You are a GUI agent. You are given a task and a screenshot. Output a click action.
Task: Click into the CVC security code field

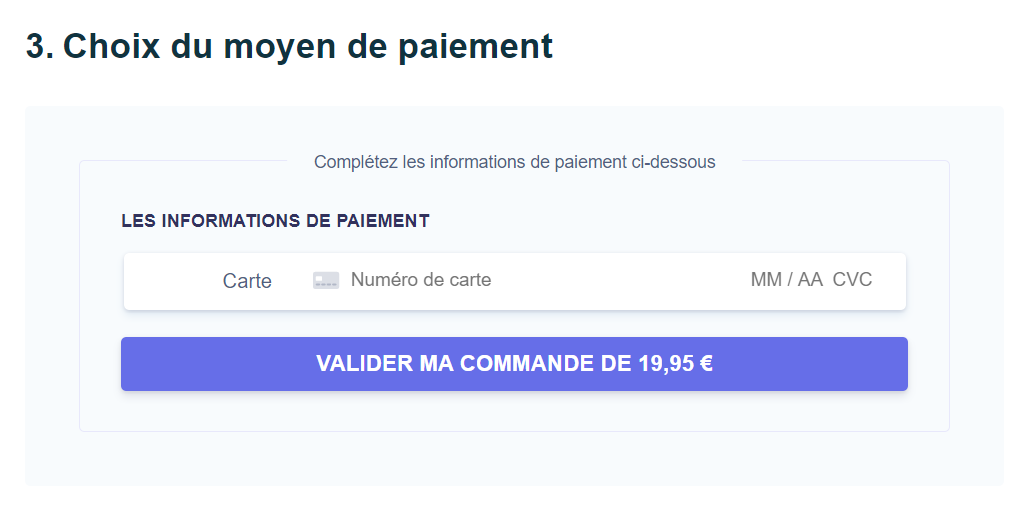click(852, 280)
